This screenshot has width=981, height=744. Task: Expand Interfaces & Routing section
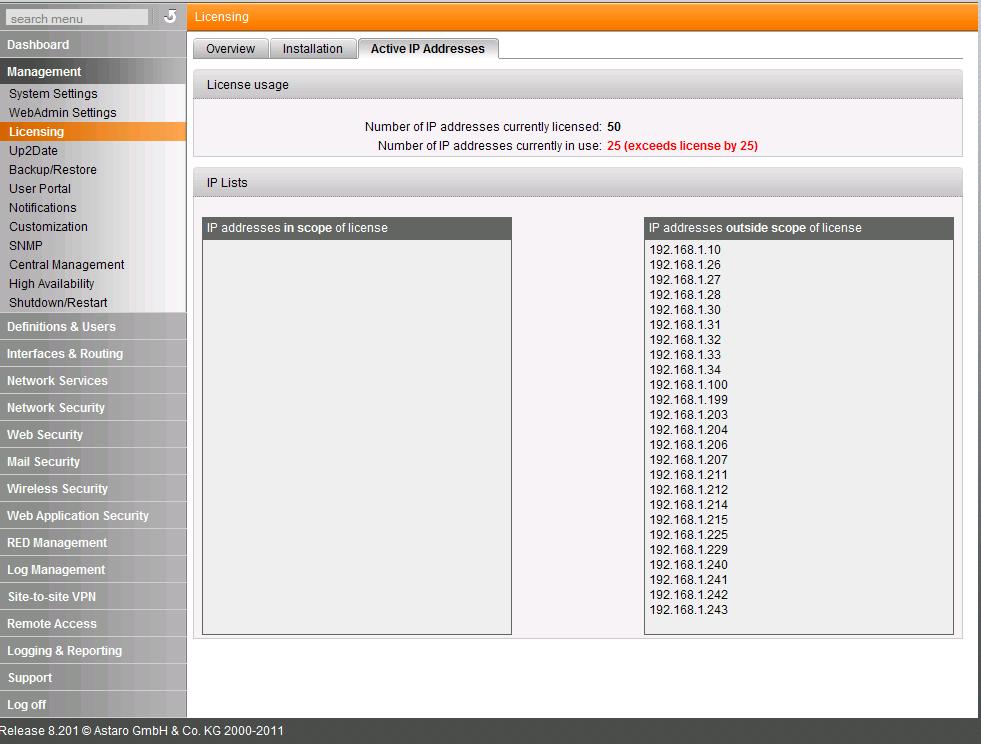click(x=65, y=354)
